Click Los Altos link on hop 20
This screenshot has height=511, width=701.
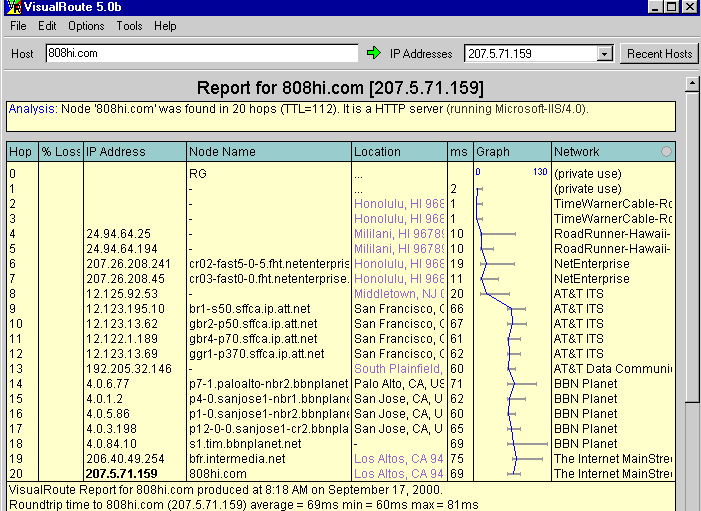tap(399, 474)
